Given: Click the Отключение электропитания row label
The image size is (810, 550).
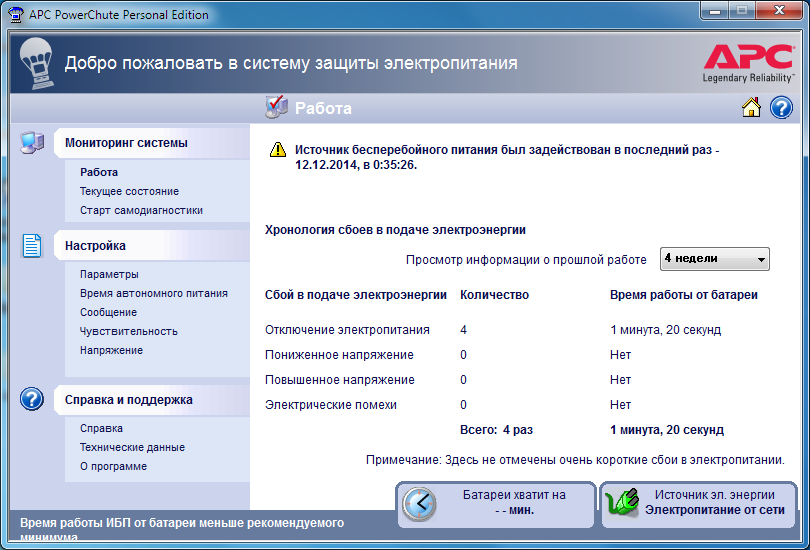Looking at the screenshot, I should tap(347, 330).
